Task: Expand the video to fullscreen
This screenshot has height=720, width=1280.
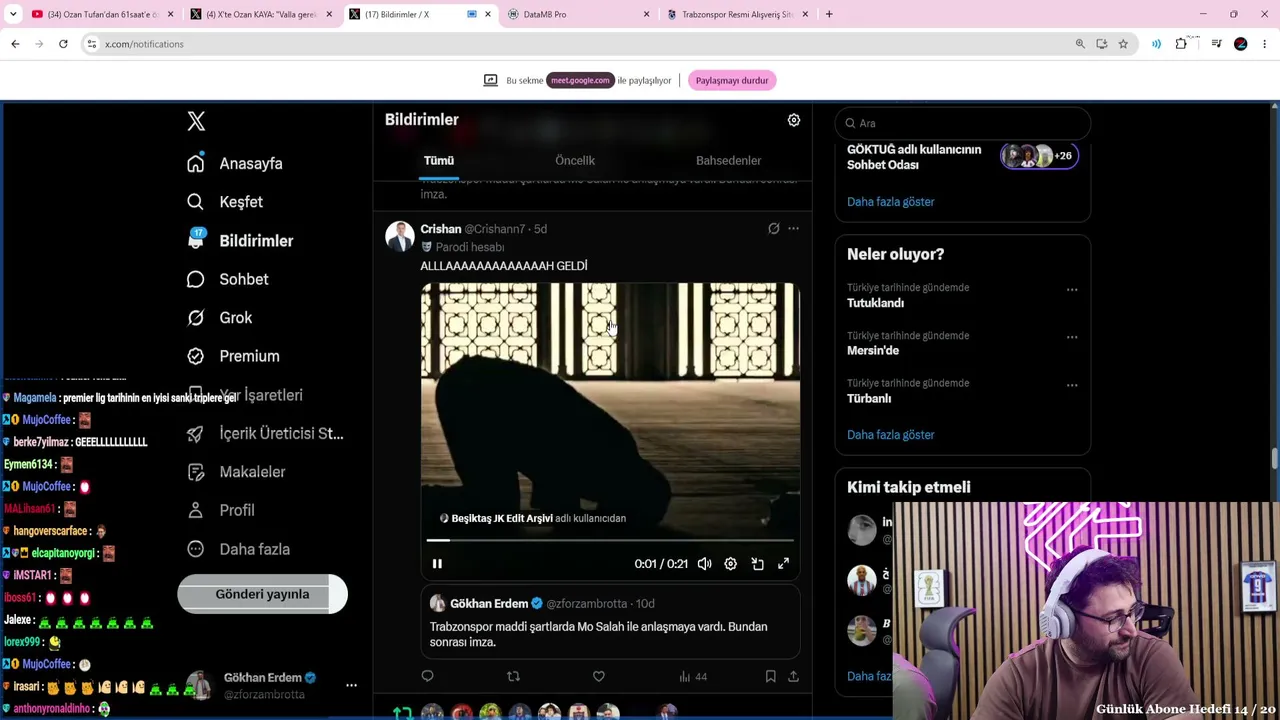Action: pyautogui.click(x=784, y=564)
